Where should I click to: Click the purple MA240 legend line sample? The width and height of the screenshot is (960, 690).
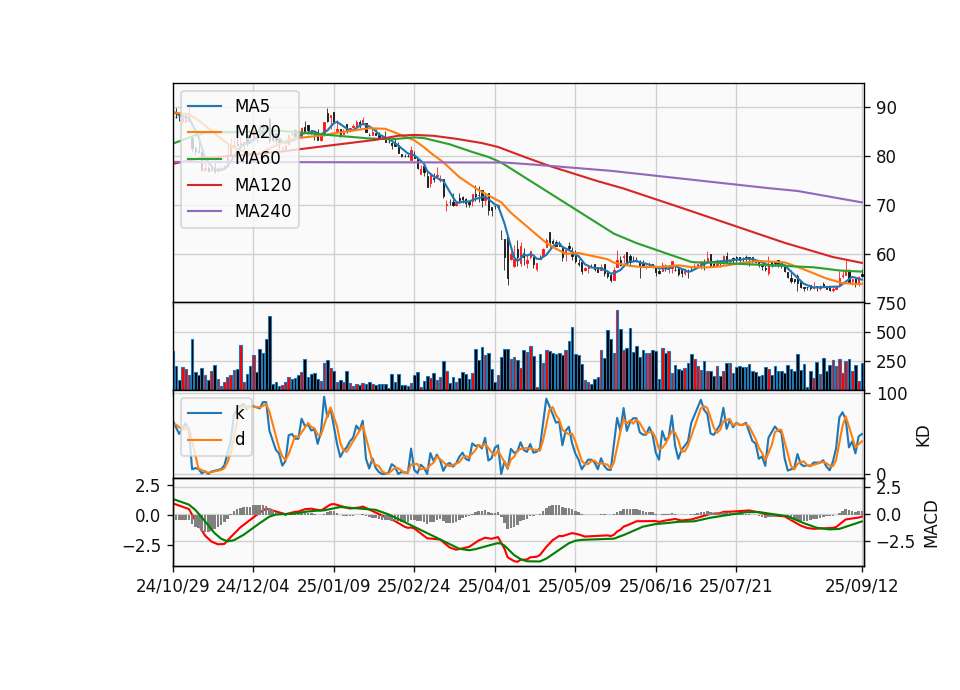tap(204, 211)
